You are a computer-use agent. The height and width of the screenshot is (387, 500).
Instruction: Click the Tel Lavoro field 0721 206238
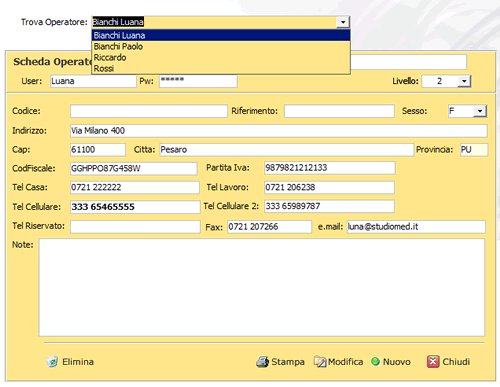(x=329, y=187)
